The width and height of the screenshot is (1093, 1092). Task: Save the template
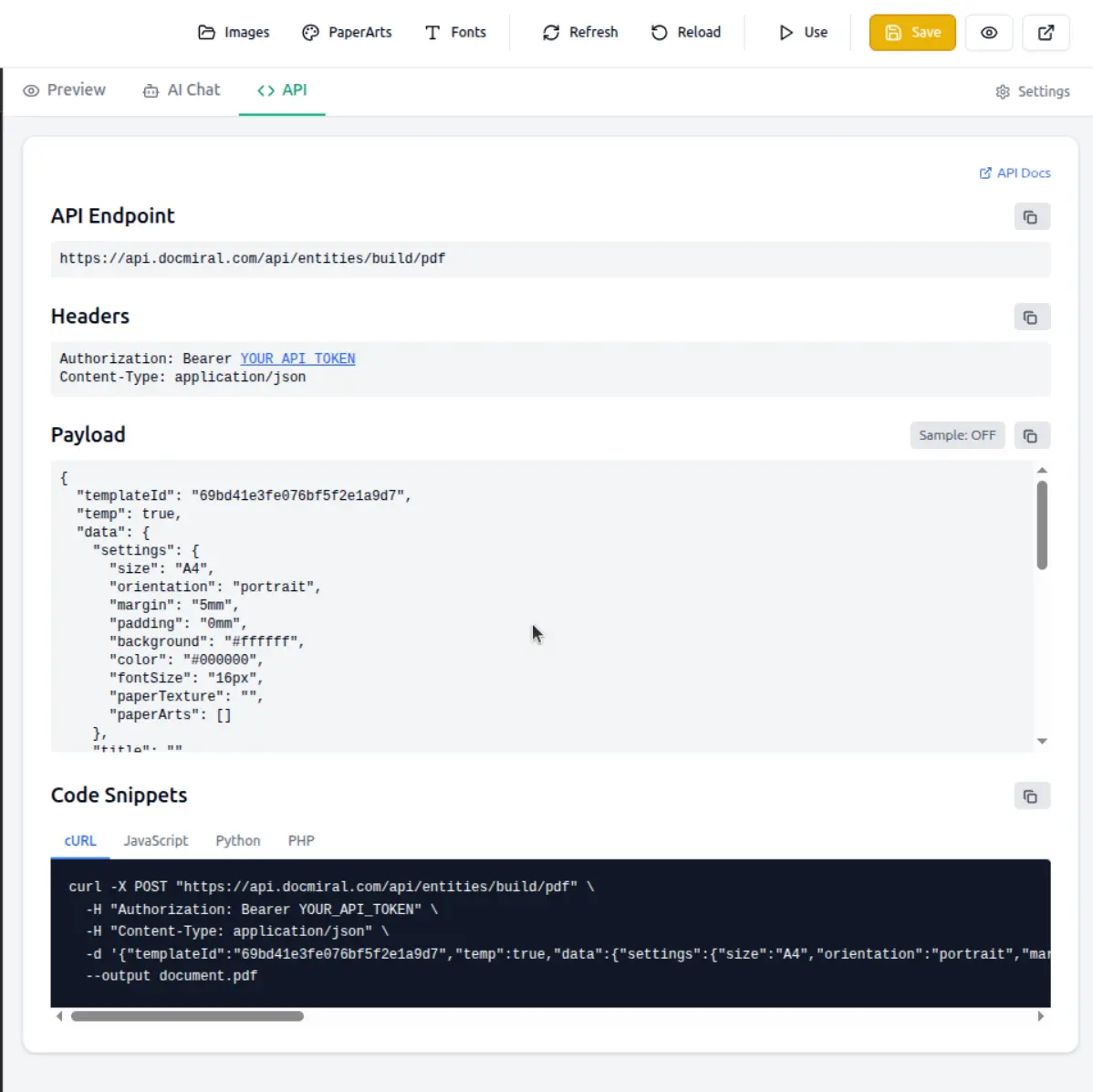(911, 32)
